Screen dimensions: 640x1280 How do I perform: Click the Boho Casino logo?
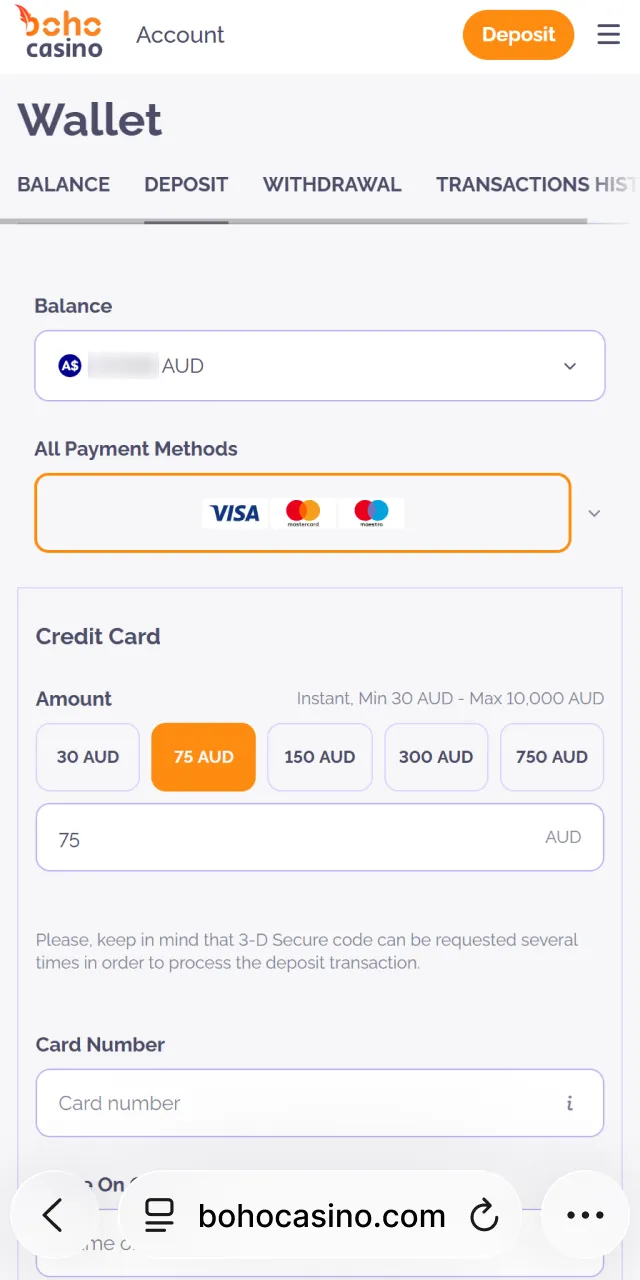pos(59,33)
